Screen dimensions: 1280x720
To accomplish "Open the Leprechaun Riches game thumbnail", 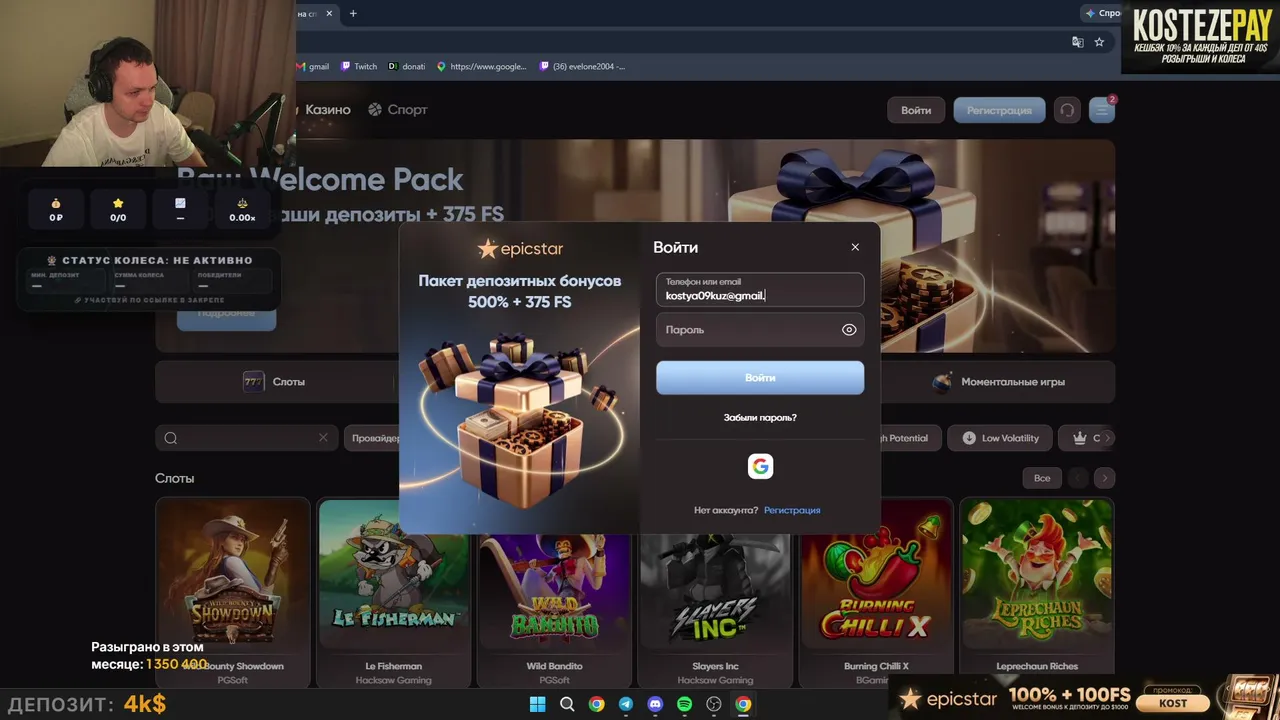I will (1037, 575).
